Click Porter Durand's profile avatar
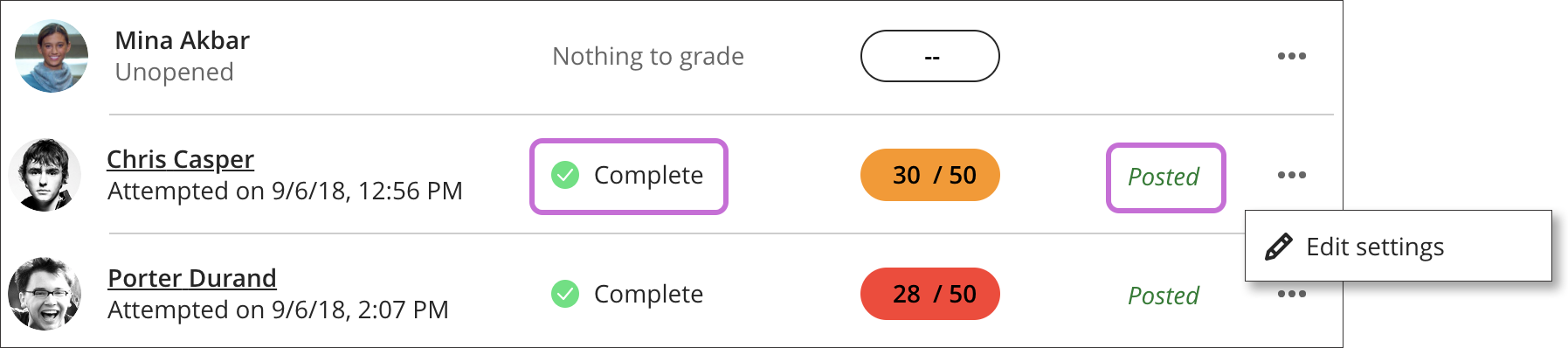Viewport: 1568px width, 348px height. click(x=45, y=294)
